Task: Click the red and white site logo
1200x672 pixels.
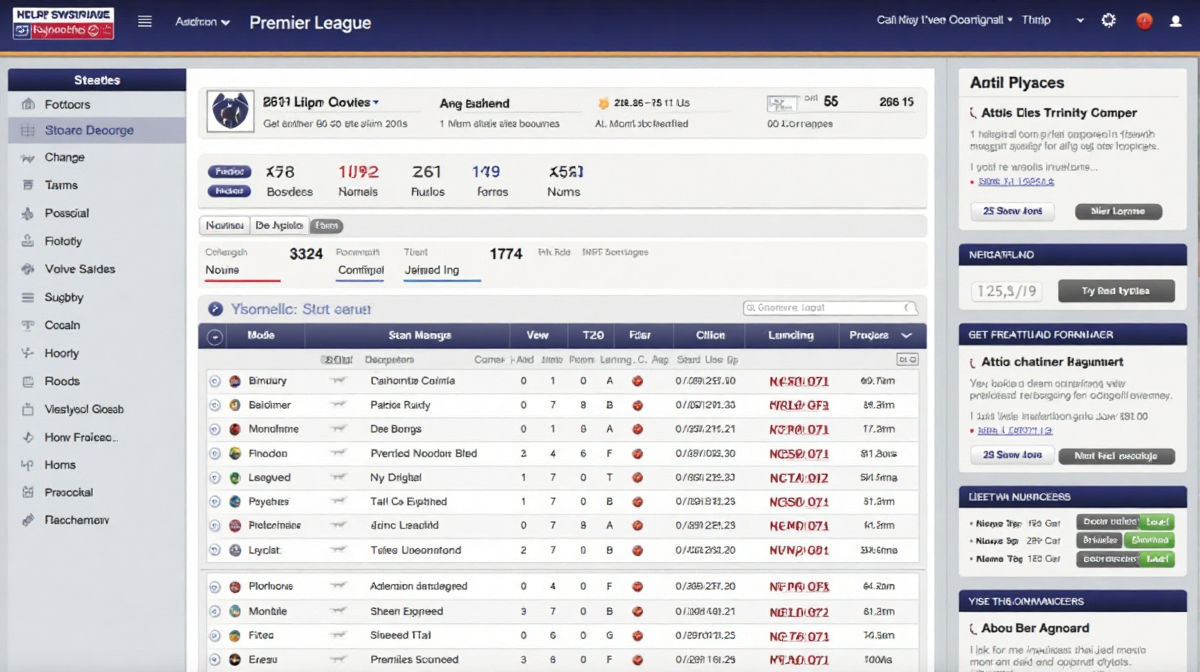Action: click(x=63, y=23)
